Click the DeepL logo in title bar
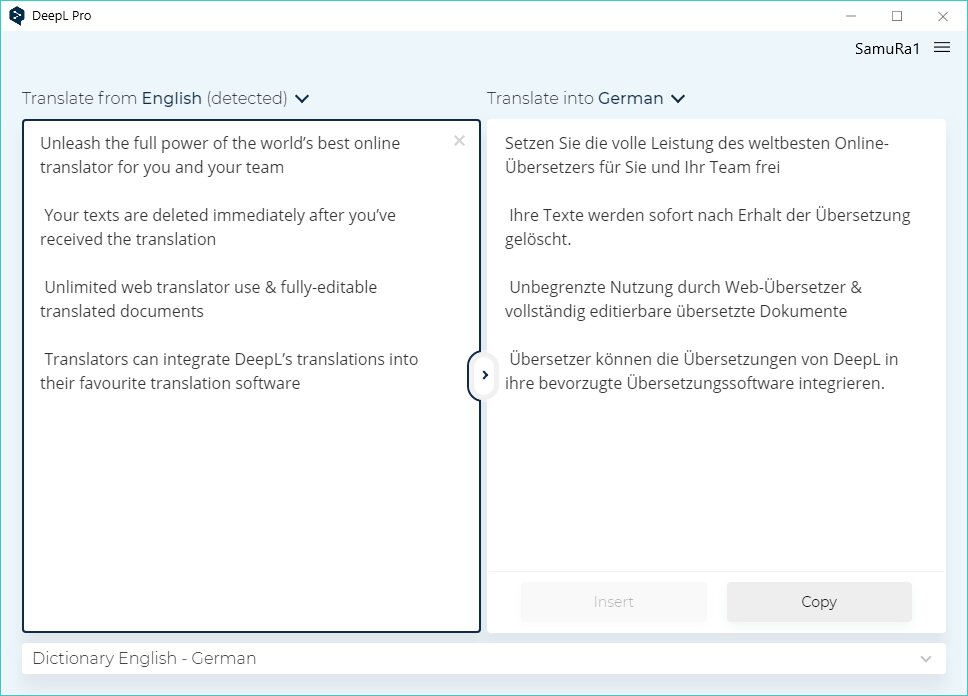Screen dimensions: 968x696 click(x=17, y=16)
